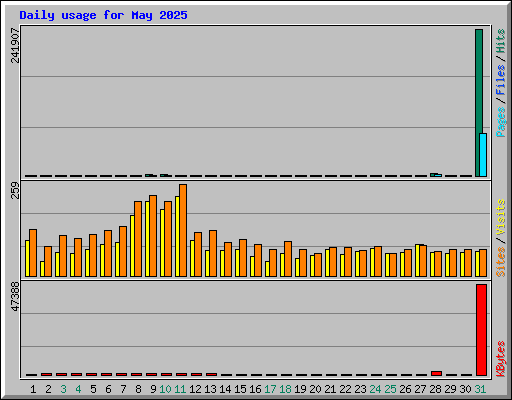The image size is (512, 400).
Task: Click day label 28 on x-axis
Action: point(435,389)
